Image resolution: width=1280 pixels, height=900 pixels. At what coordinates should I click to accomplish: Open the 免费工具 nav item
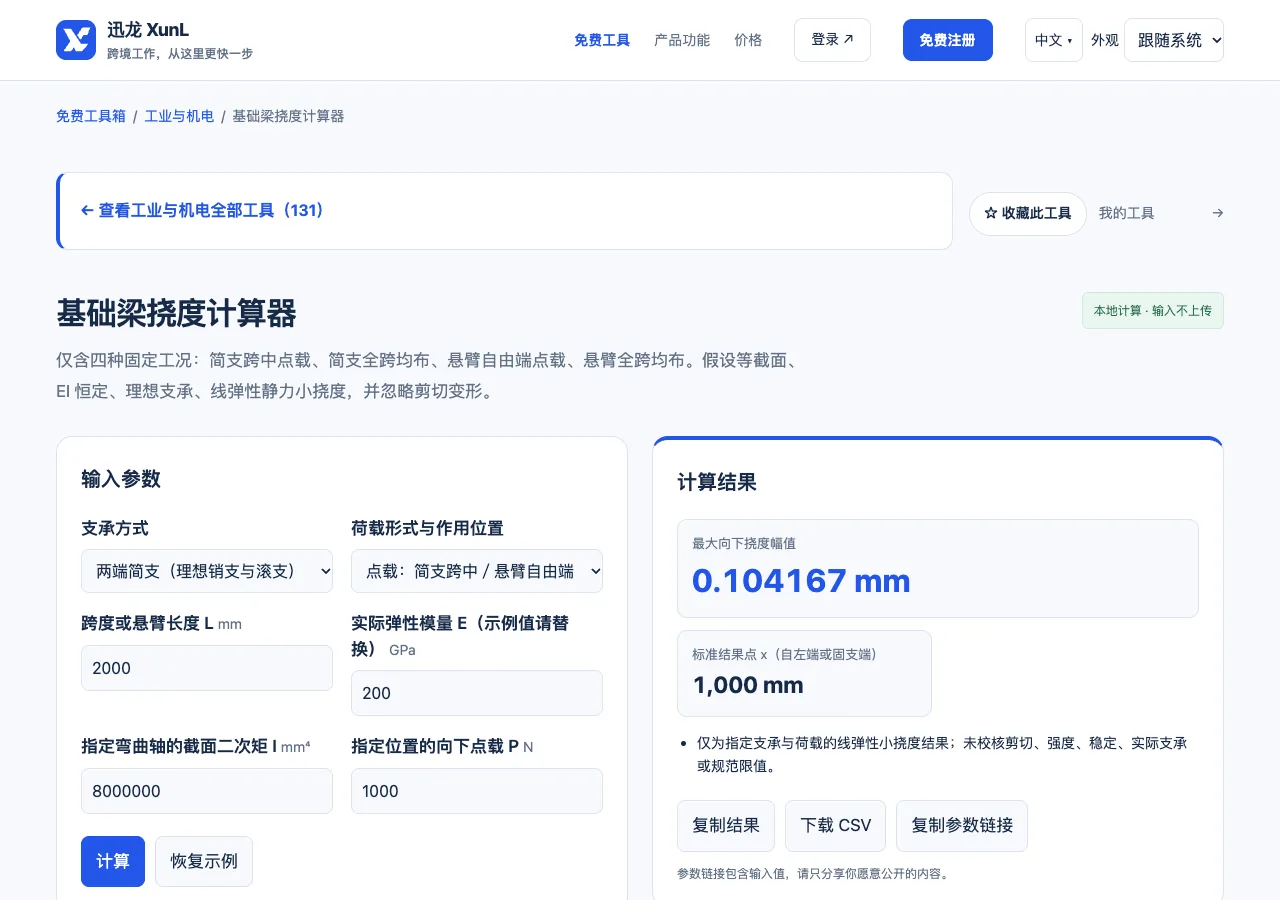(x=602, y=40)
